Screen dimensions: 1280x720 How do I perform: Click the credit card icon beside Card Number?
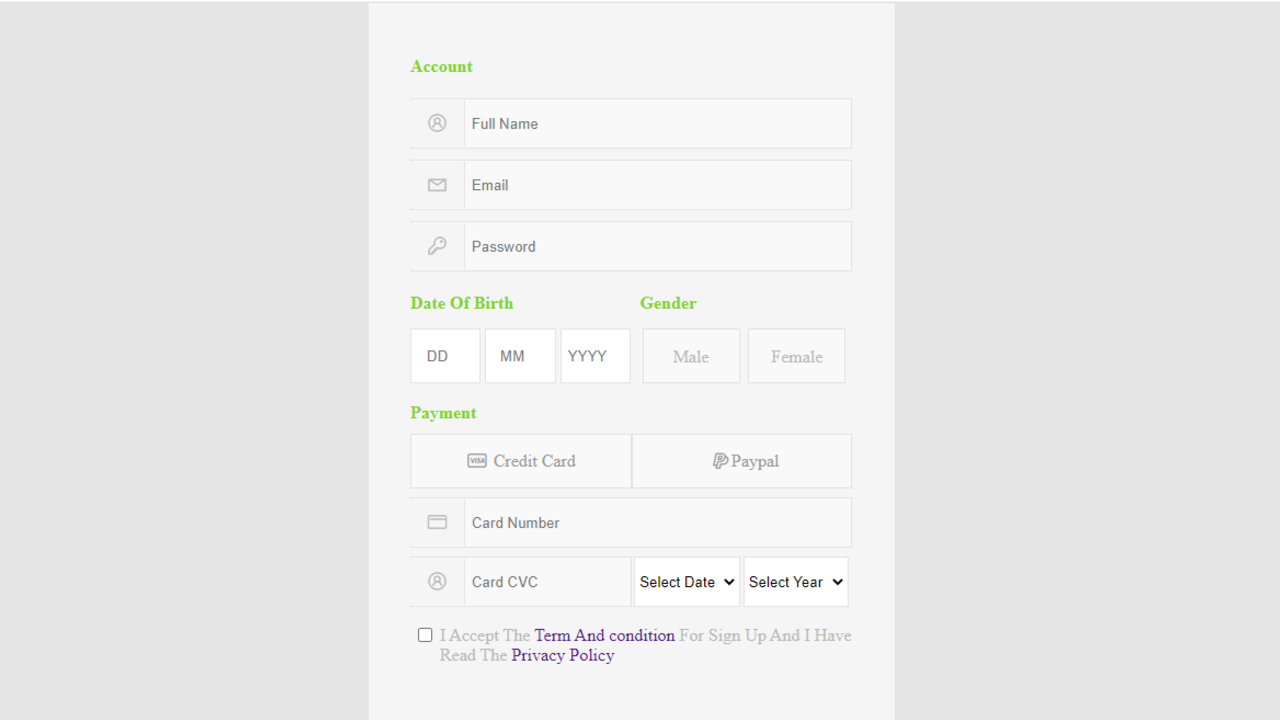(x=437, y=521)
